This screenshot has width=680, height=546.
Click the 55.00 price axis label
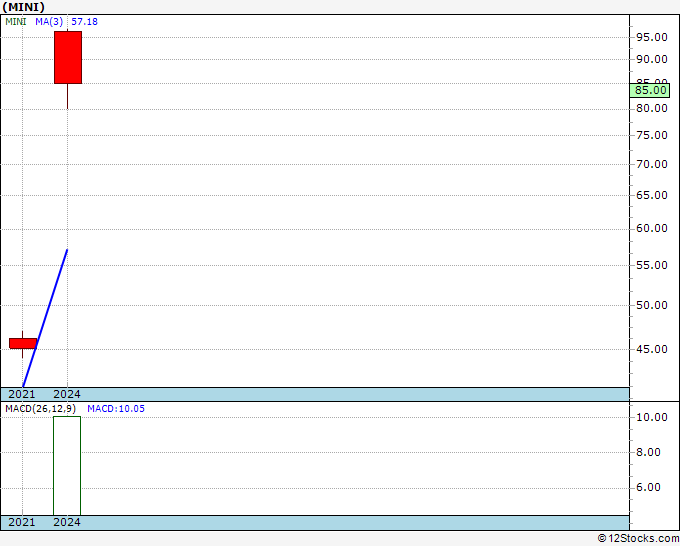click(652, 265)
